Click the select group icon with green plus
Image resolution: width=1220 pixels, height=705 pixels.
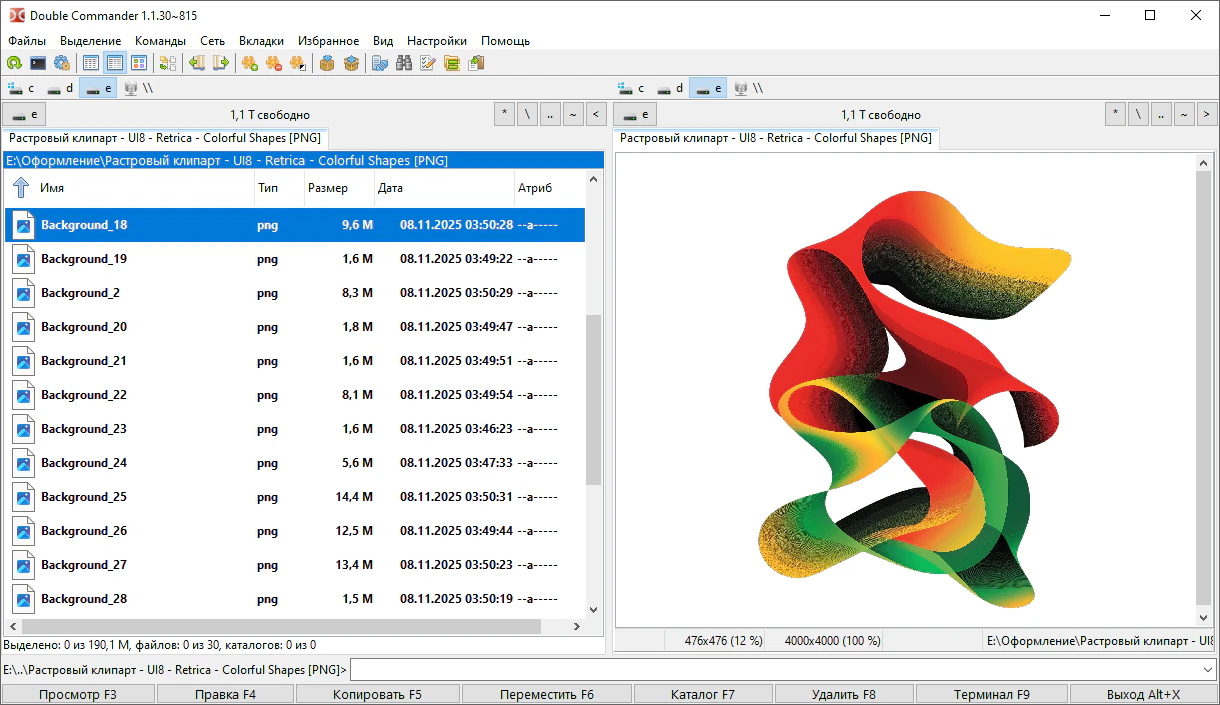pos(249,63)
